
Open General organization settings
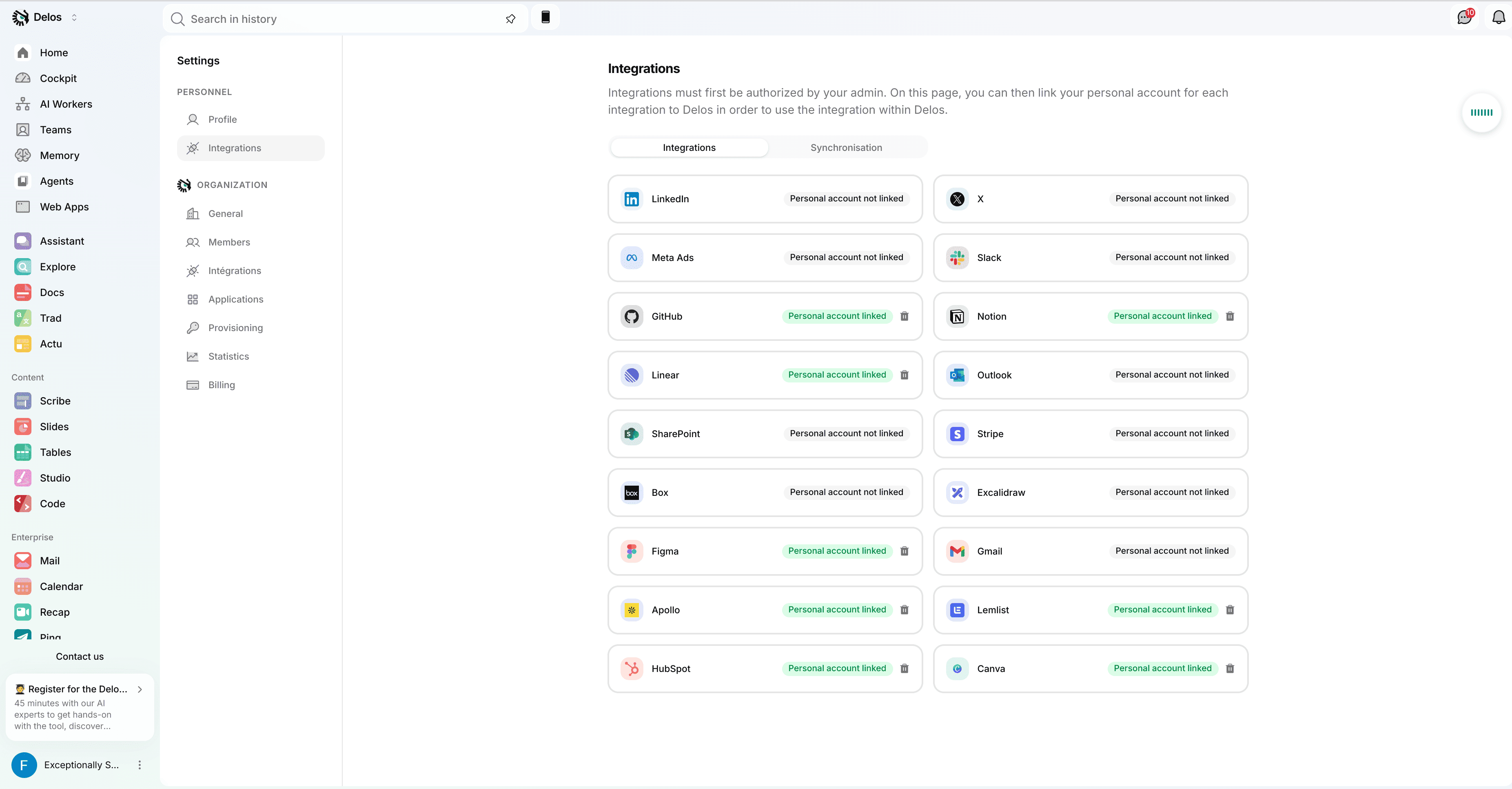tap(251, 214)
